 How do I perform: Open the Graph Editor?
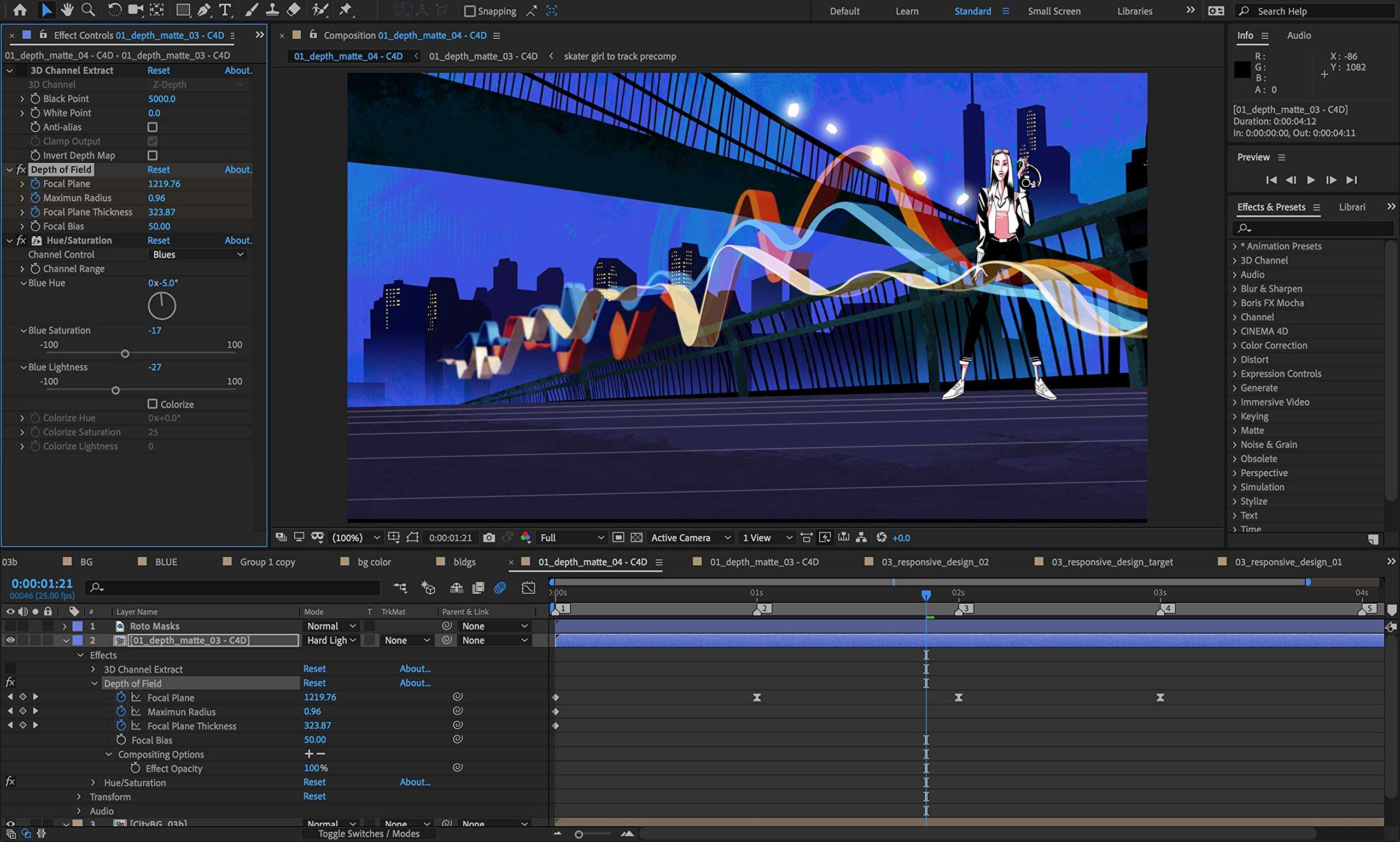[528, 588]
